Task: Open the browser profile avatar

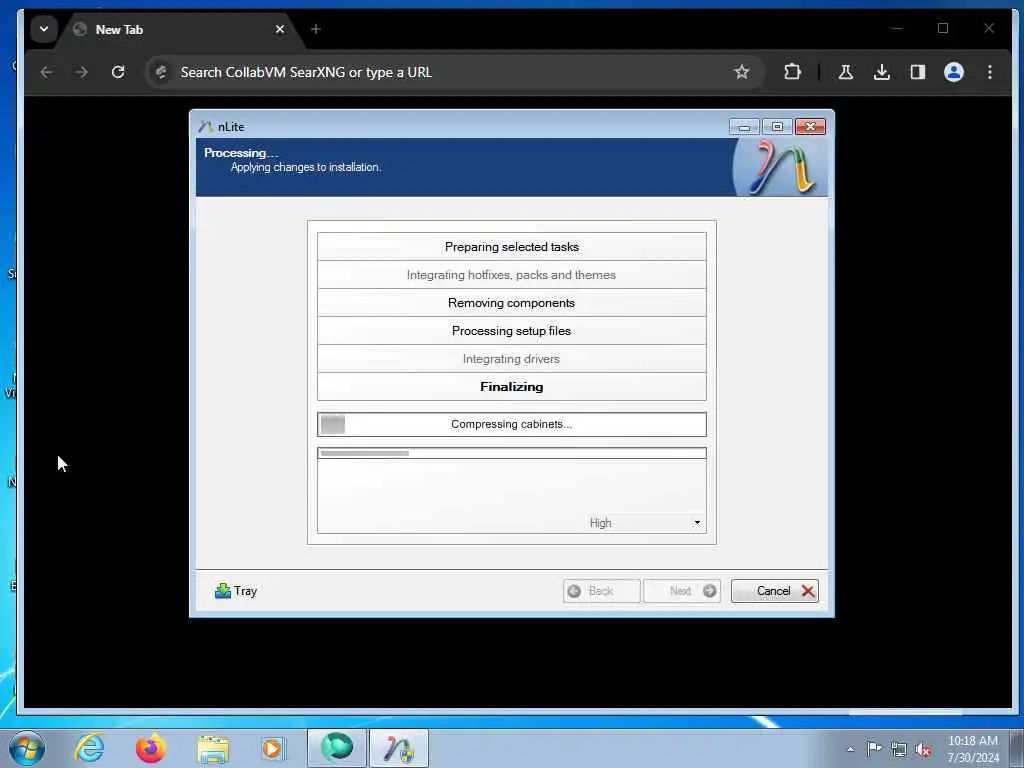Action: 953,72
